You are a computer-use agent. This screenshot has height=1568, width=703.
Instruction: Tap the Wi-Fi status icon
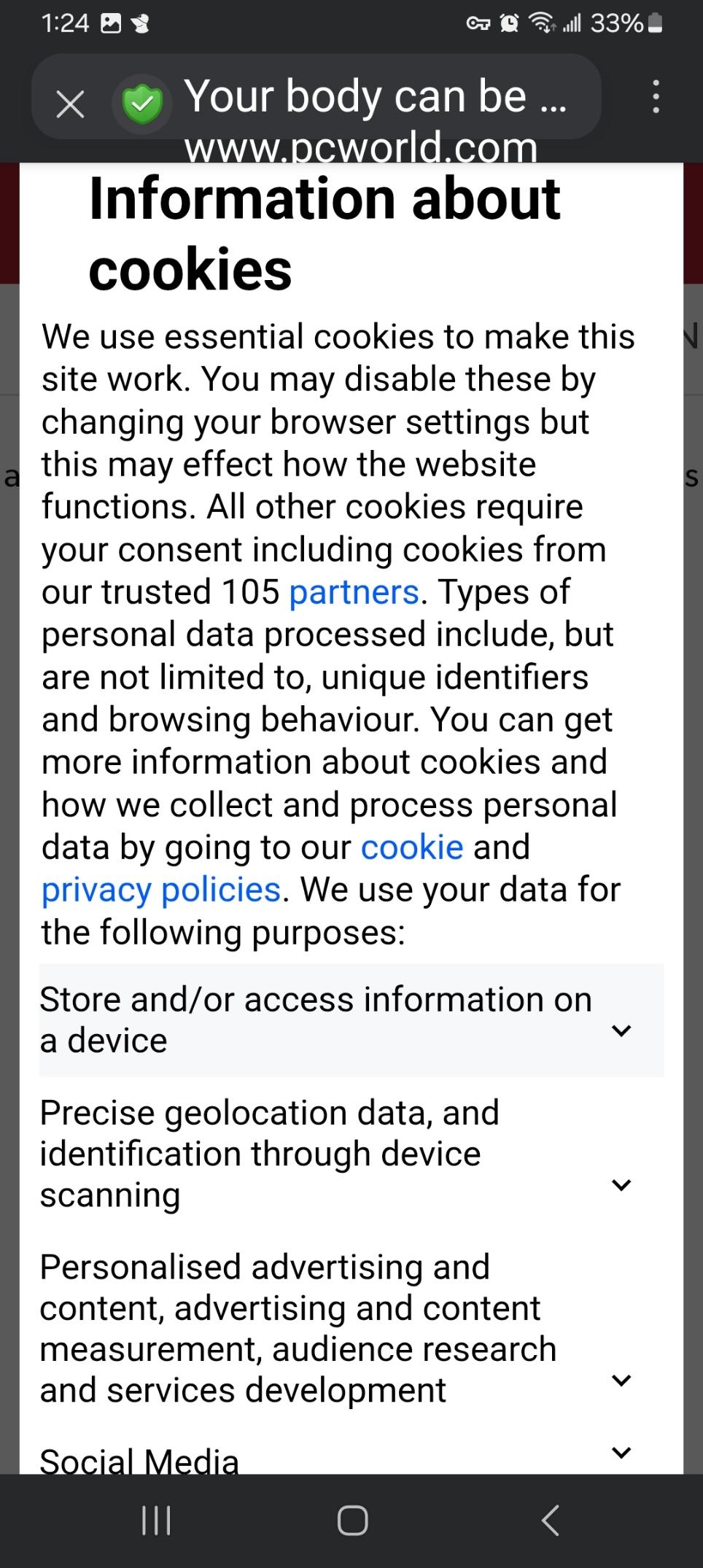[x=542, y=25]
